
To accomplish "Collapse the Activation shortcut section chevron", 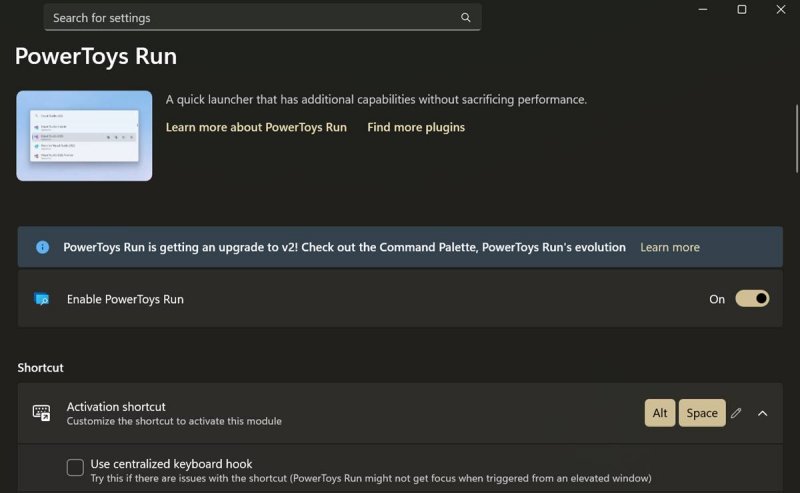I will 763,413.
